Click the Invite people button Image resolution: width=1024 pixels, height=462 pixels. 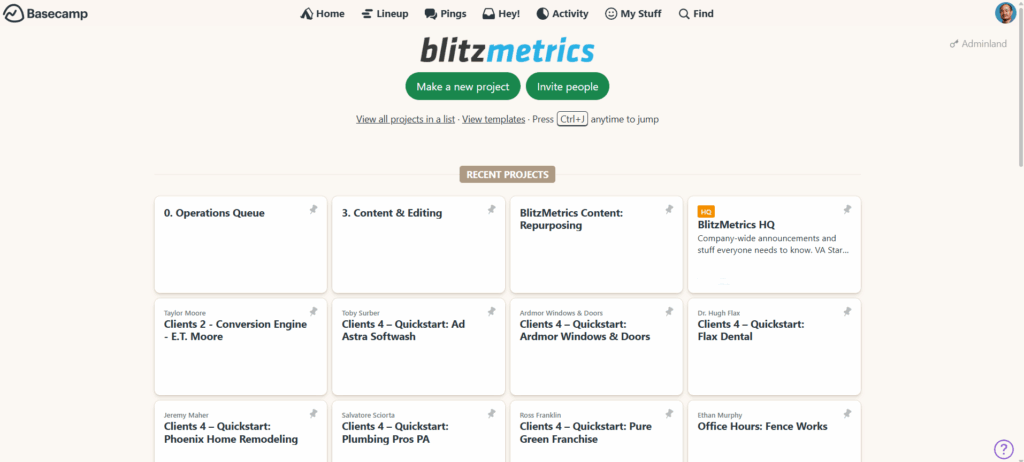coord(567,87)
